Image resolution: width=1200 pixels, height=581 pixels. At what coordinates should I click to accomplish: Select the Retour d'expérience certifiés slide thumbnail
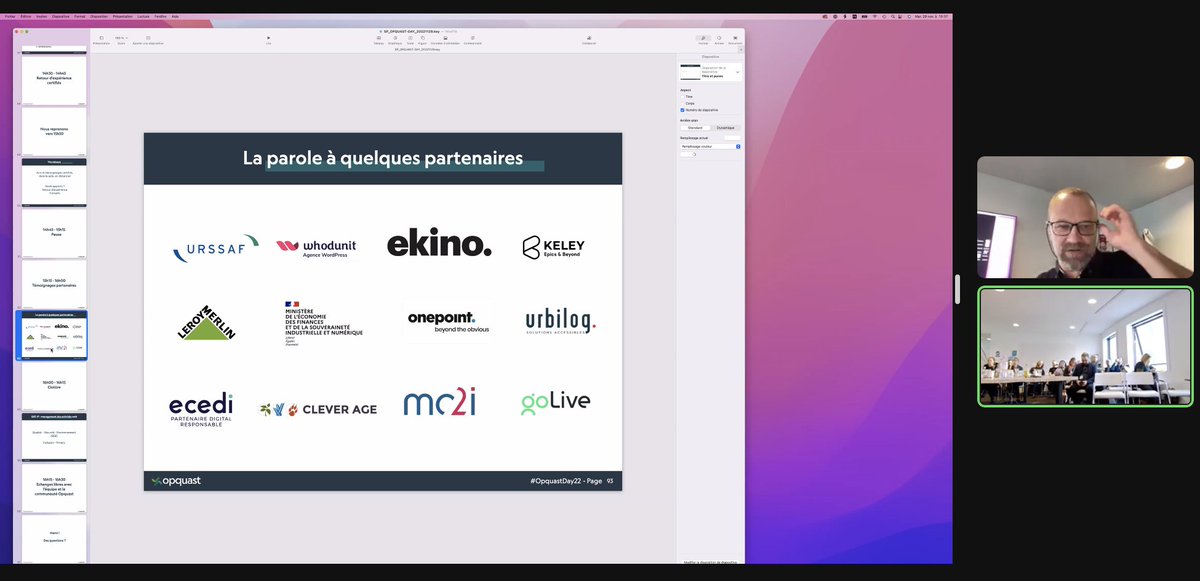click(54, 80)
